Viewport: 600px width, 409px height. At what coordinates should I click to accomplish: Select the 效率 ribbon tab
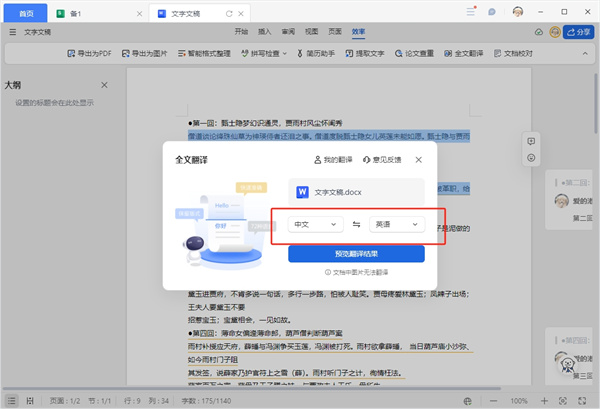pos(358,32)
